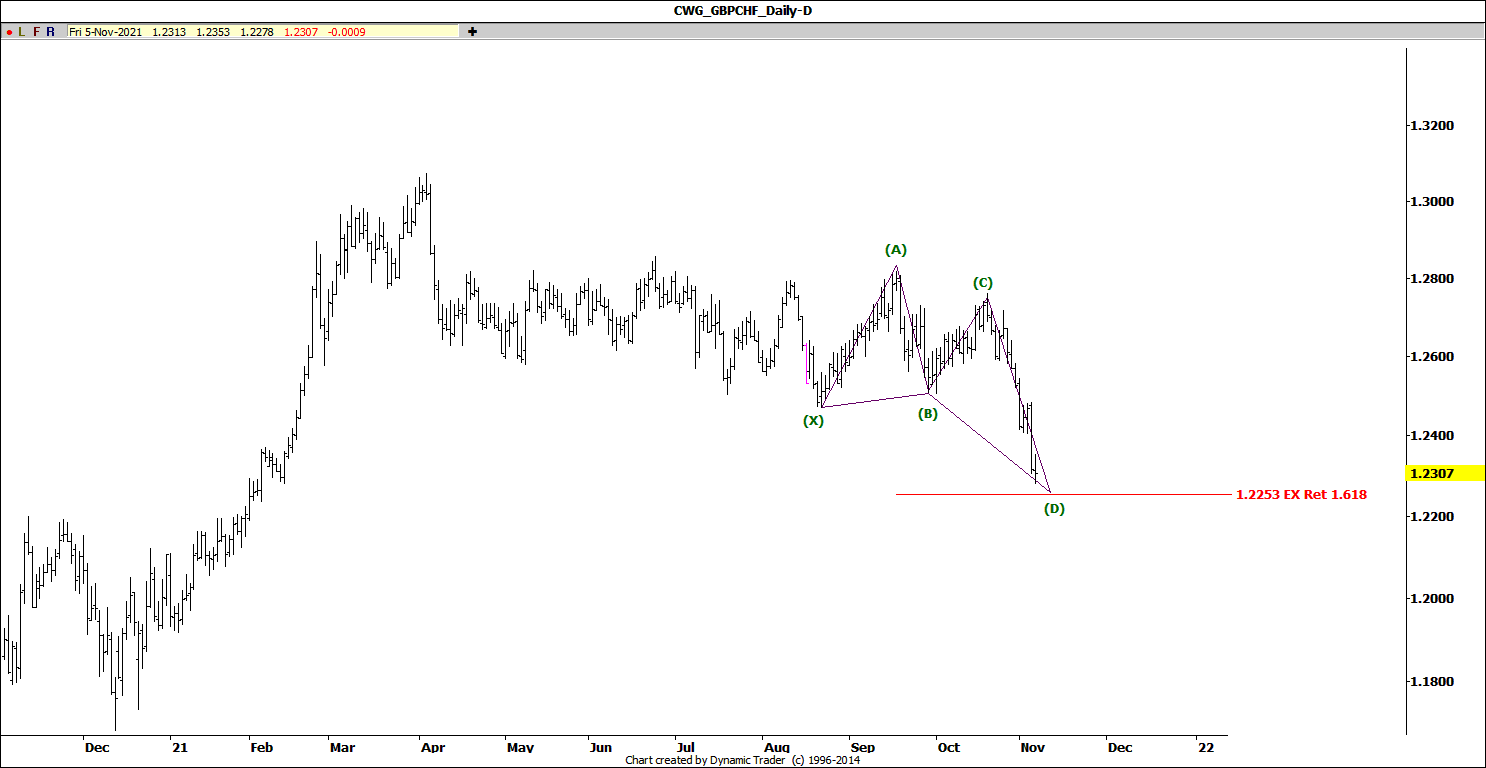Click the May label on time axis
1486x768 pixels.
pos(520,747)
